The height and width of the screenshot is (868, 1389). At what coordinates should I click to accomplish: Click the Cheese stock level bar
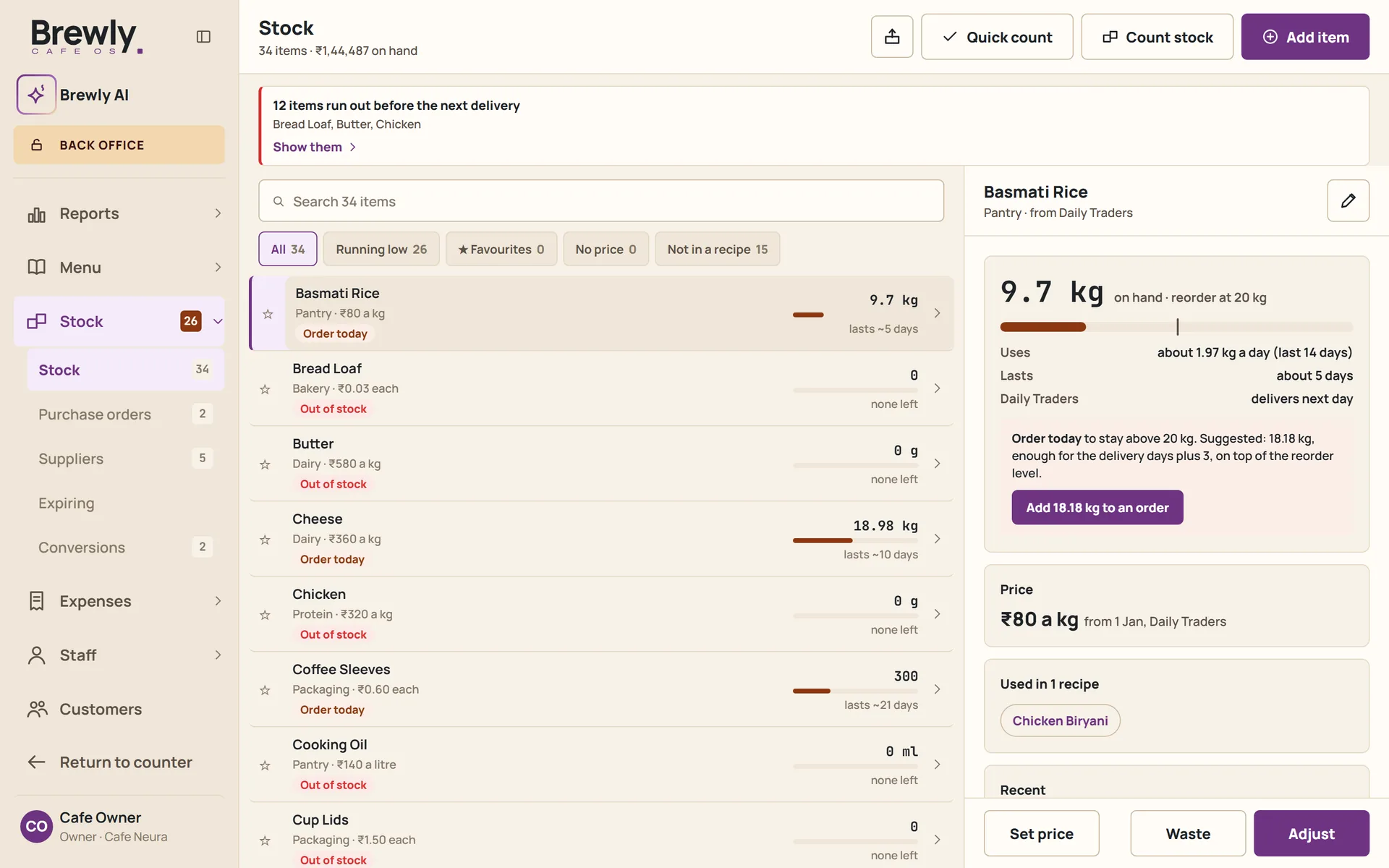[855, 540]
